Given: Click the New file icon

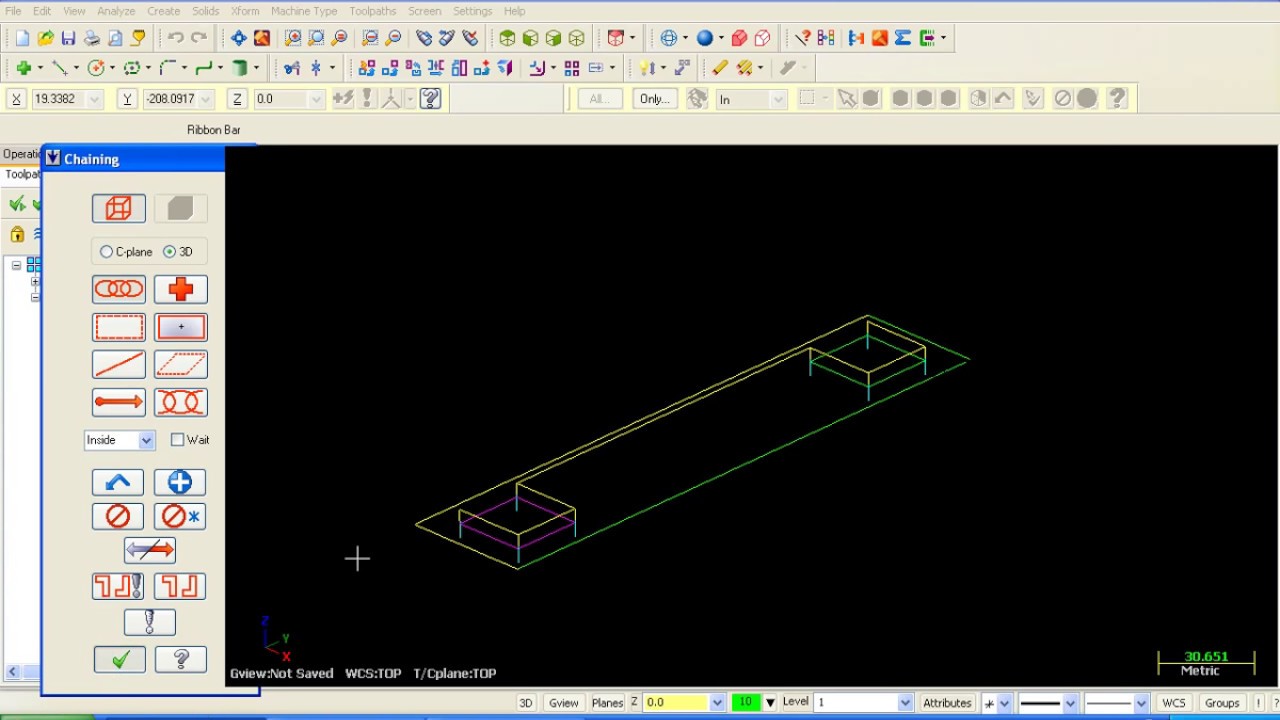Looking at the screenshot, I should pos(22,38).
